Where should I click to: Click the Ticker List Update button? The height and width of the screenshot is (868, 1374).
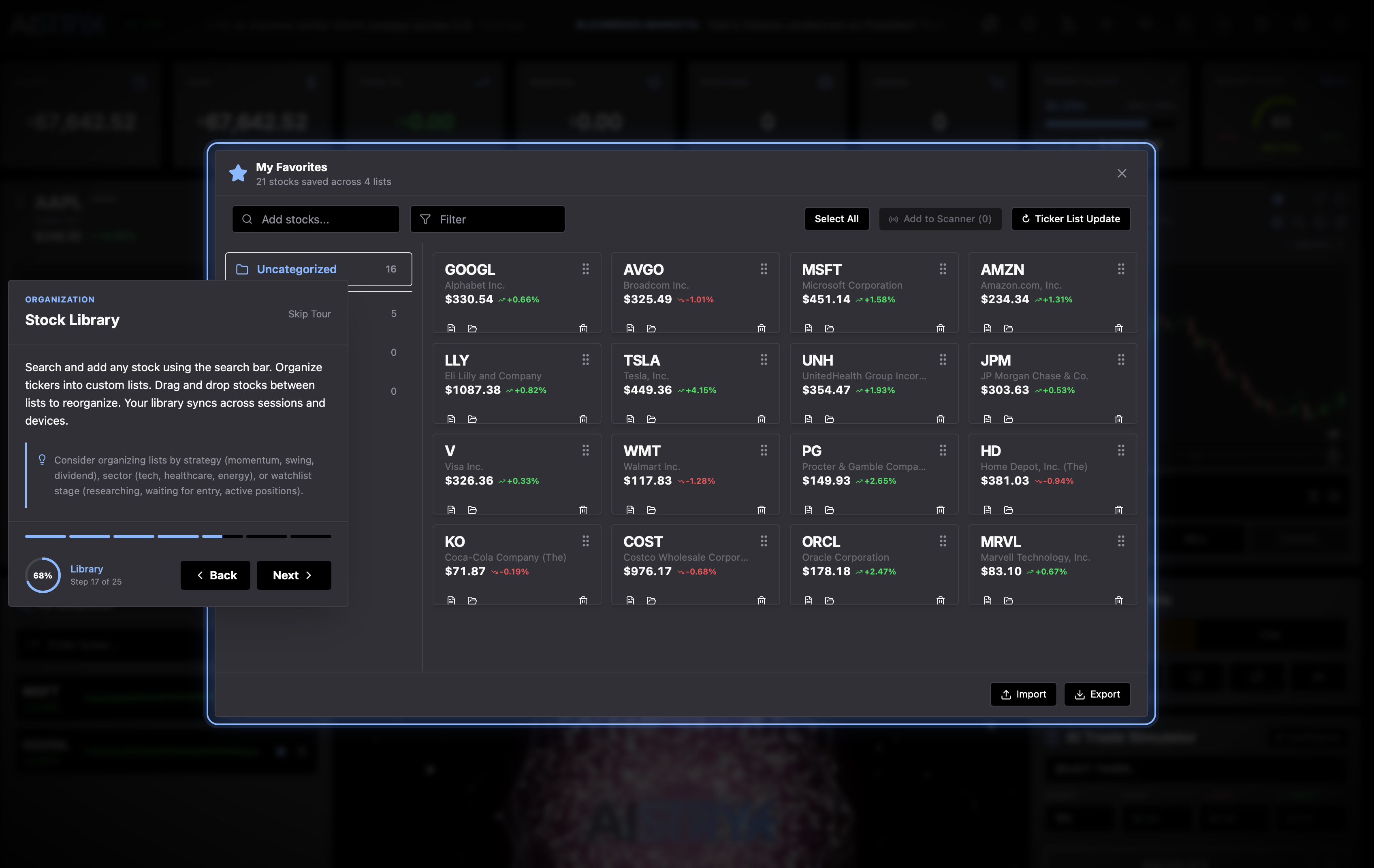tap(1071, 219)
